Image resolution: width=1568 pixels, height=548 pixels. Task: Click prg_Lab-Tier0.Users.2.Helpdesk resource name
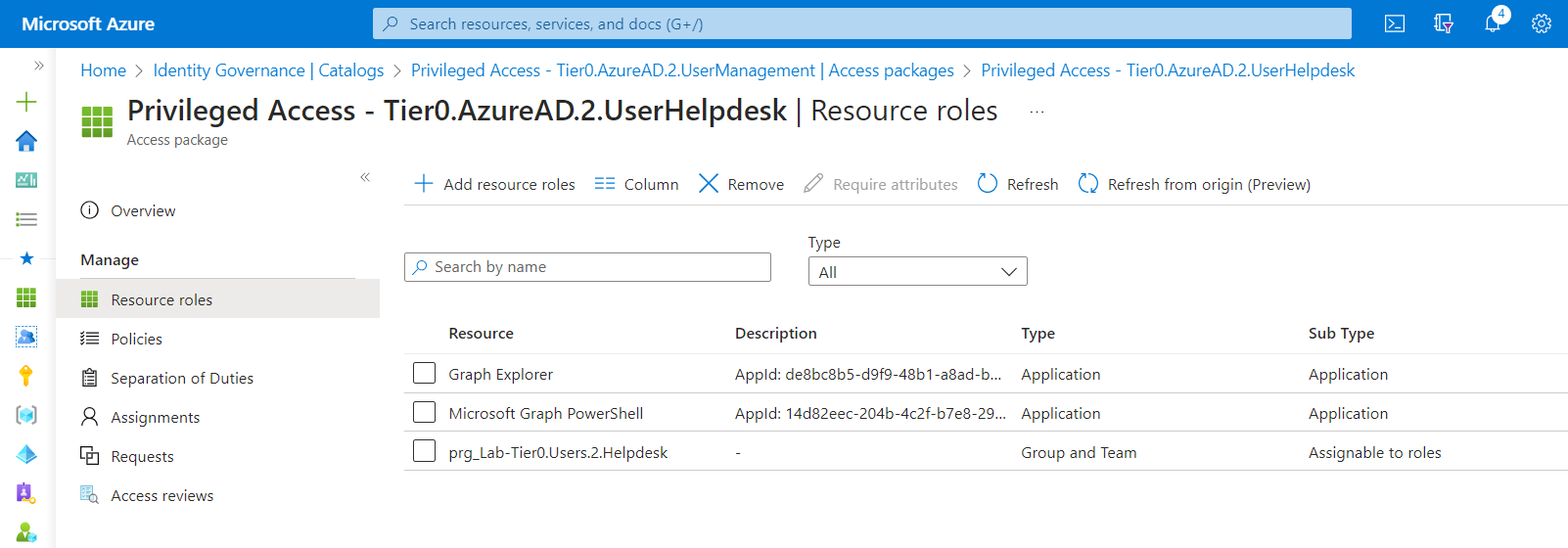pyautogui.click(x=558, y=452)
